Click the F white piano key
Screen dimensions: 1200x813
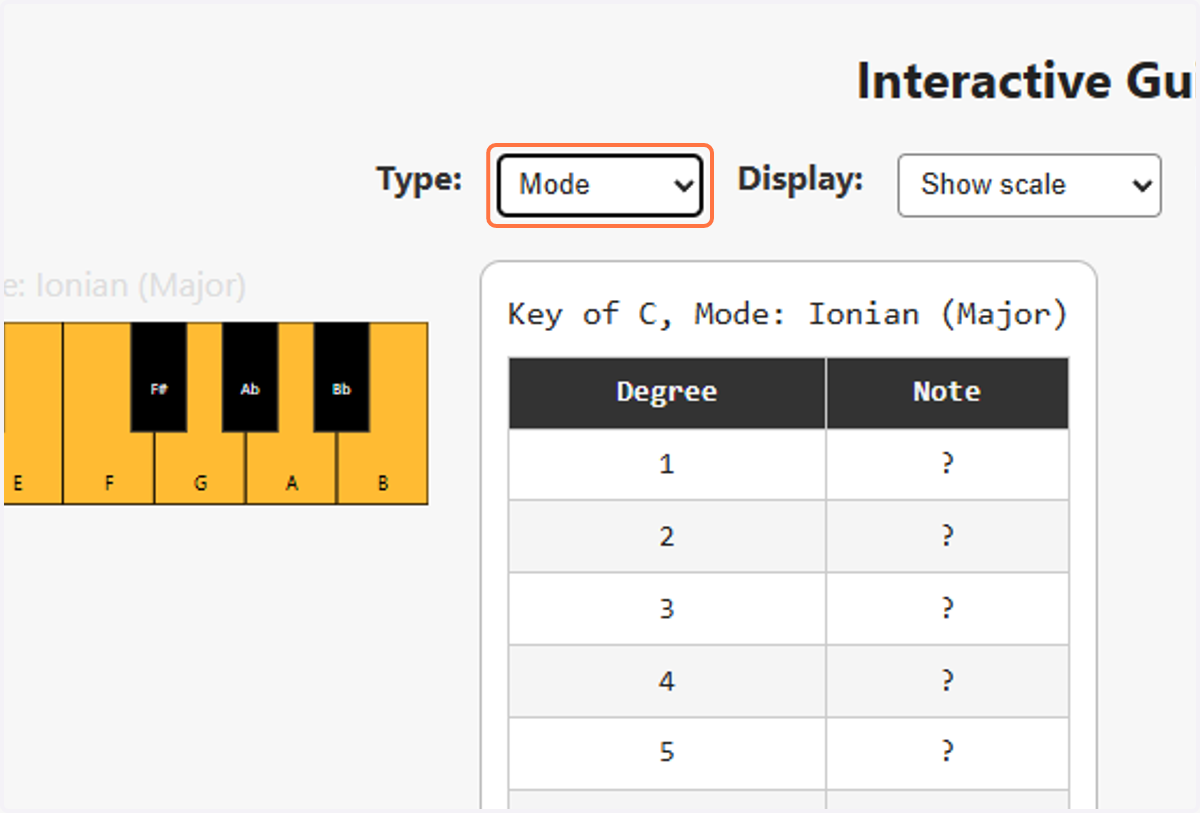coord(109,470)
